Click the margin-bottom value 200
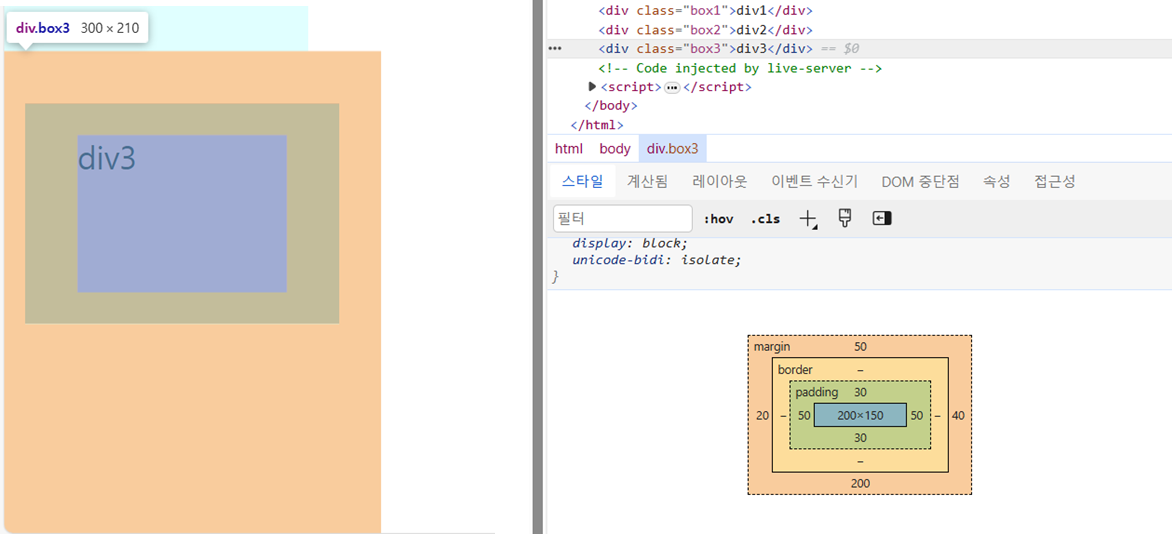This screenshot has width=1172, height=536. point(860,483)
